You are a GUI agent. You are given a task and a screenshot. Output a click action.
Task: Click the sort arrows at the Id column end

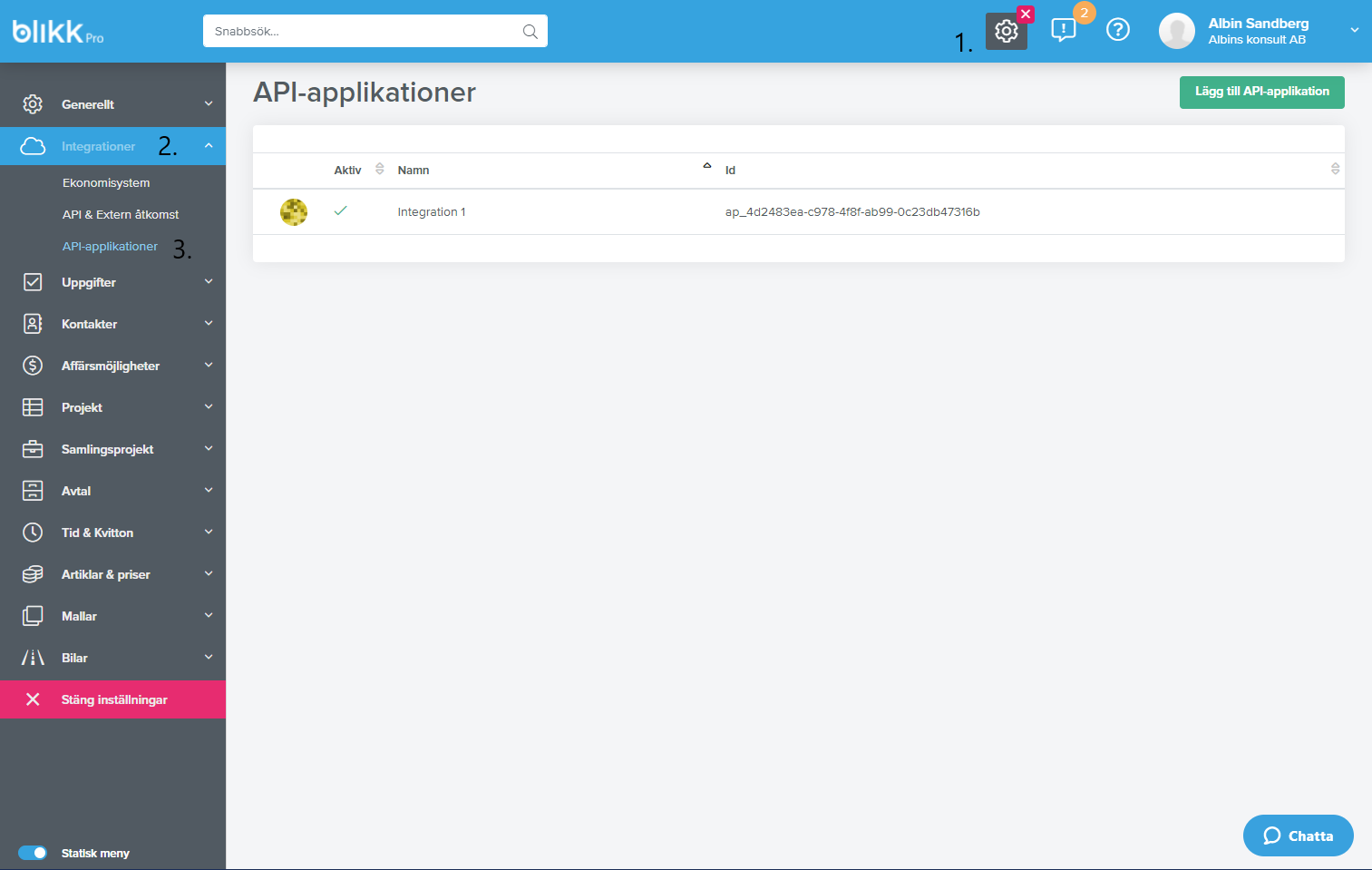click(1335, 169)
